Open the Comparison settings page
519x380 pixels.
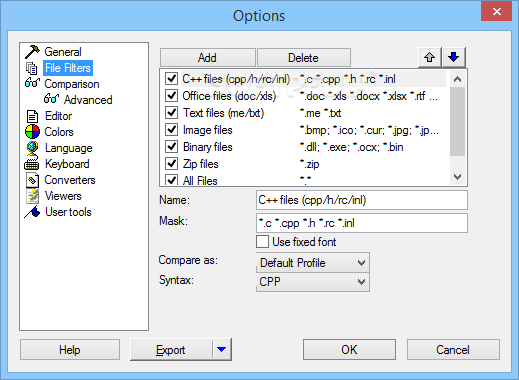point(72,84)
